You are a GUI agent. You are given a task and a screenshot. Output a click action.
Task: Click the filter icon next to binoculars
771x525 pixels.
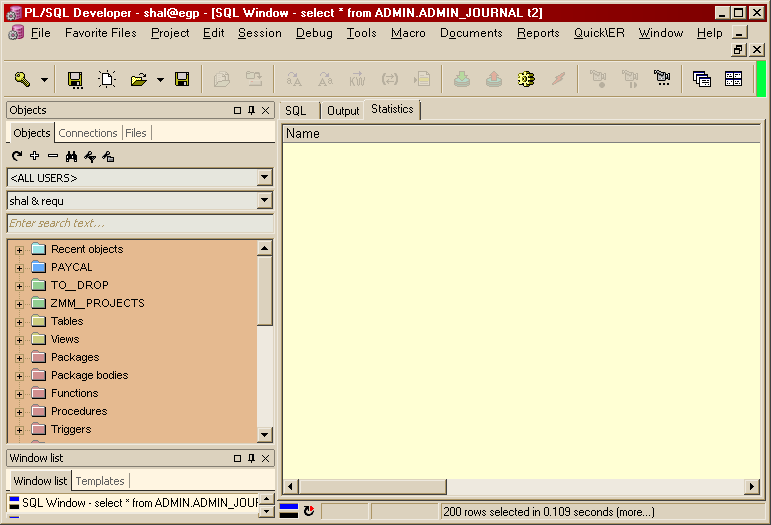point(89,156)
